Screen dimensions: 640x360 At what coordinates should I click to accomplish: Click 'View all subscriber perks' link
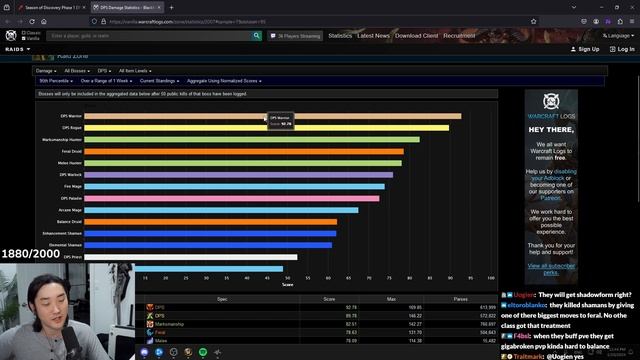pos(551,269)
